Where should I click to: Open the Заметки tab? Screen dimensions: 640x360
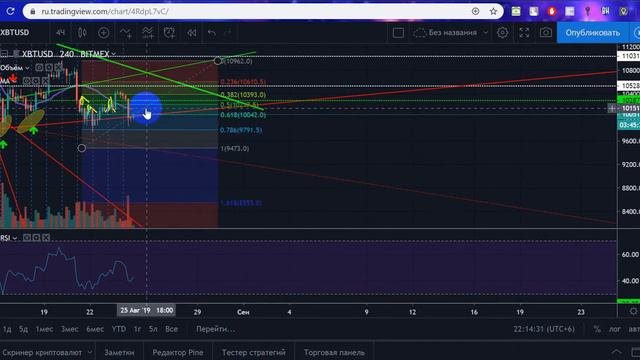[x=119, y=352]
